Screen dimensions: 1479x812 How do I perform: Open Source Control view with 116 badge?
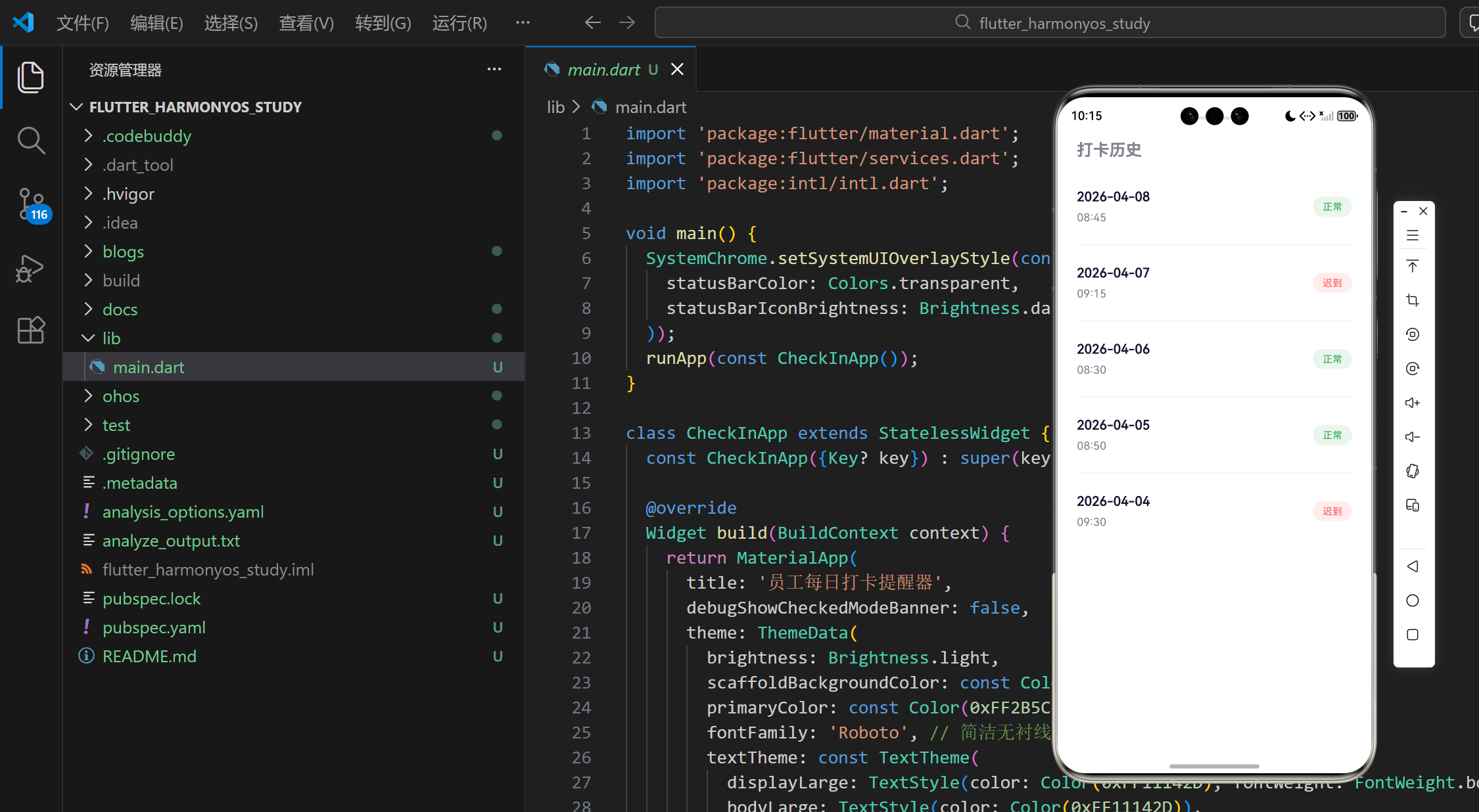pyautogui.click(x=32, y=205)
